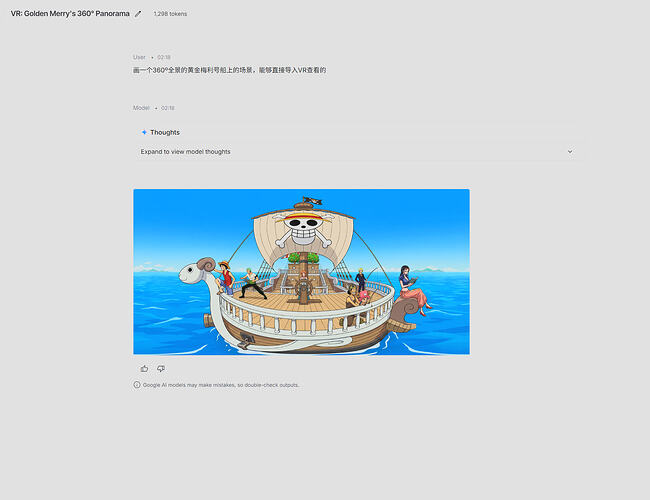This screenshot has width=650, height=500.
Task: Click 'Google AI models may make mistakes' disclaimer
Action: [221, 385]
